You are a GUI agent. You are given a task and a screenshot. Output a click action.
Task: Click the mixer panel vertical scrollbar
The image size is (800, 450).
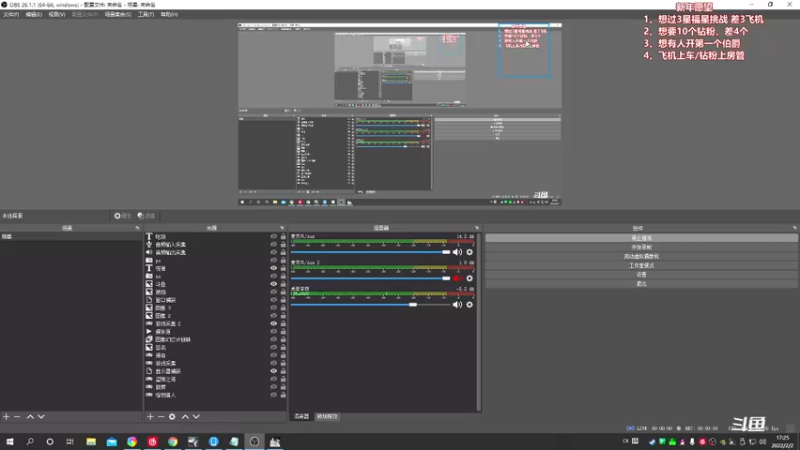click(479, 321)
